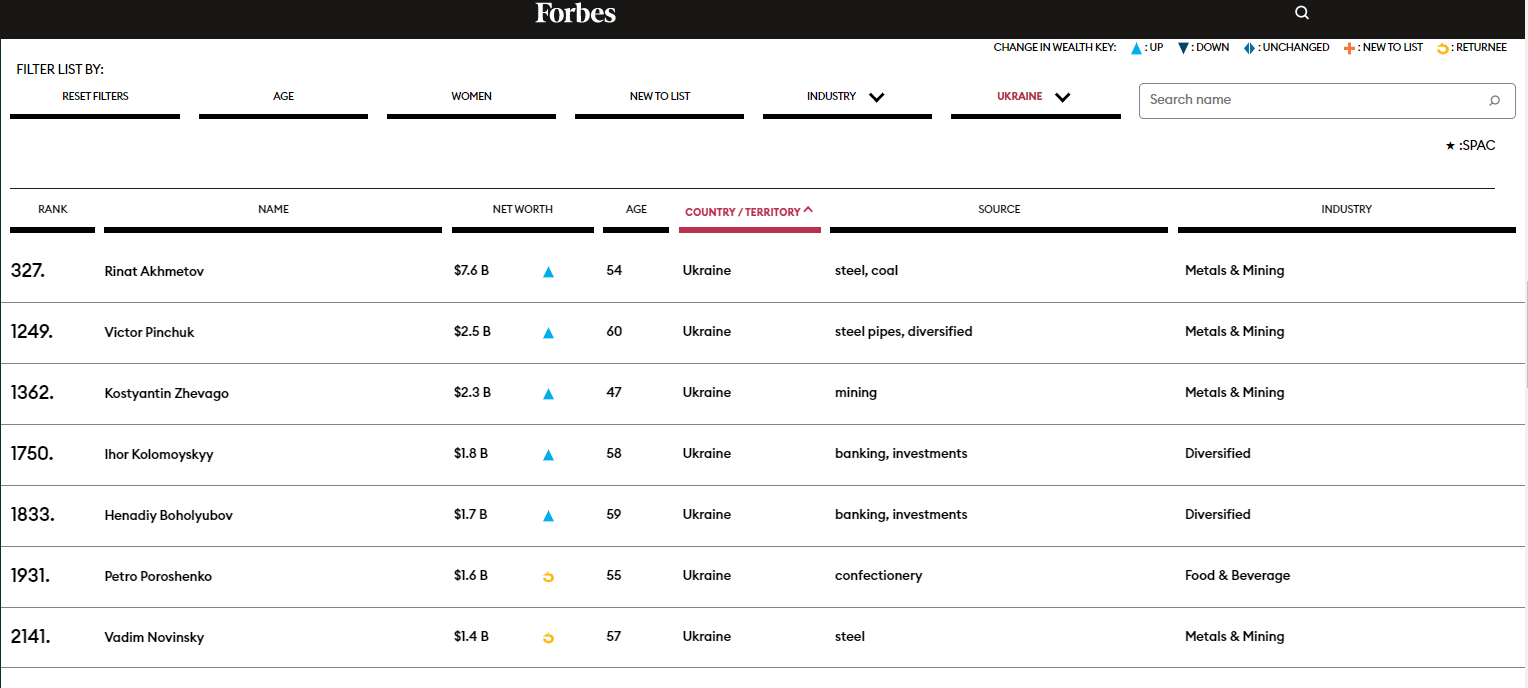Filter list by Age
Image resolution: width=1528 pixels, height=688 pixels.
[x=283, y=97]
